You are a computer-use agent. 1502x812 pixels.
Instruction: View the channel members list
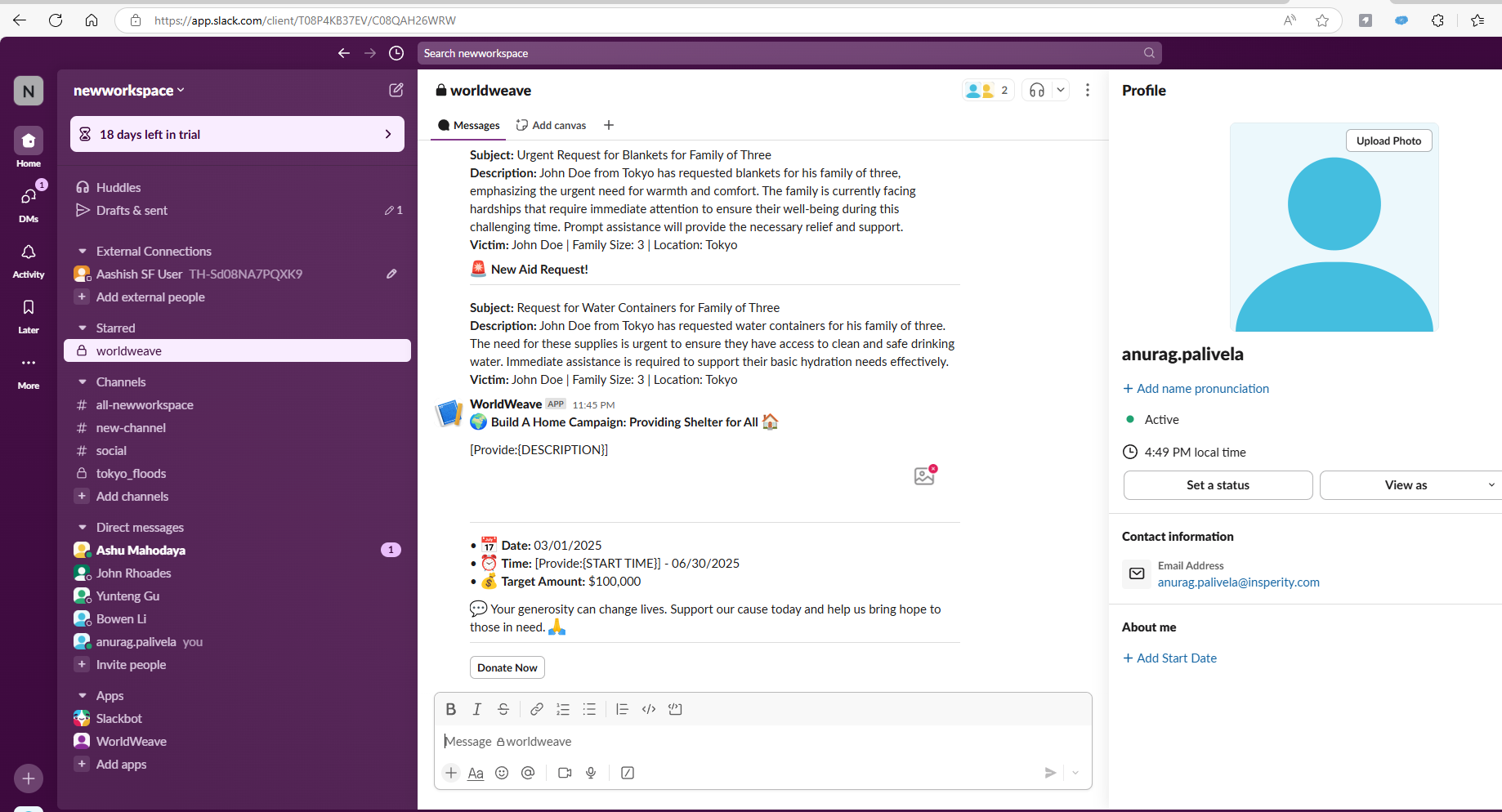point(988,90)
